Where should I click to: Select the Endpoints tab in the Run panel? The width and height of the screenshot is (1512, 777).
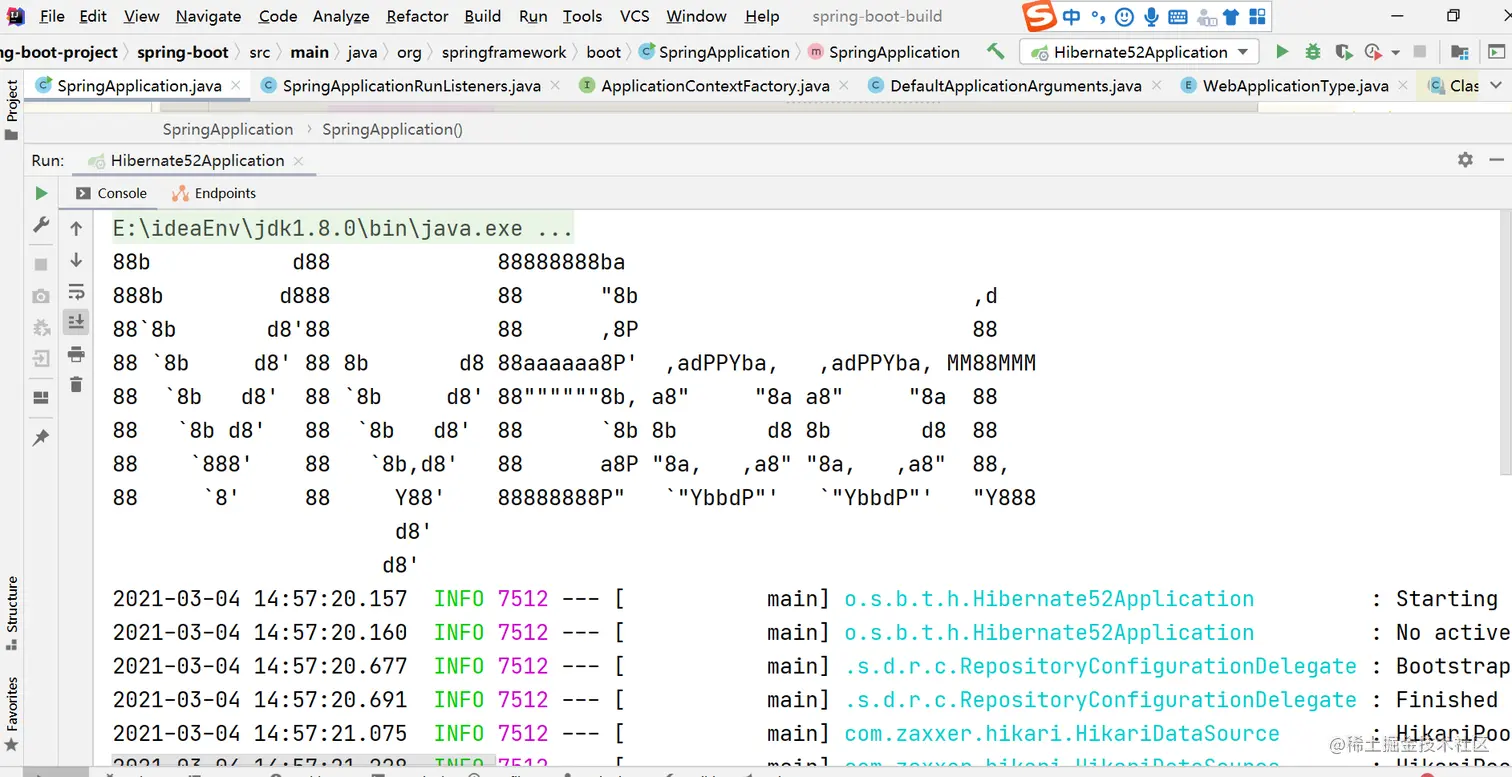tap(214, 193)
